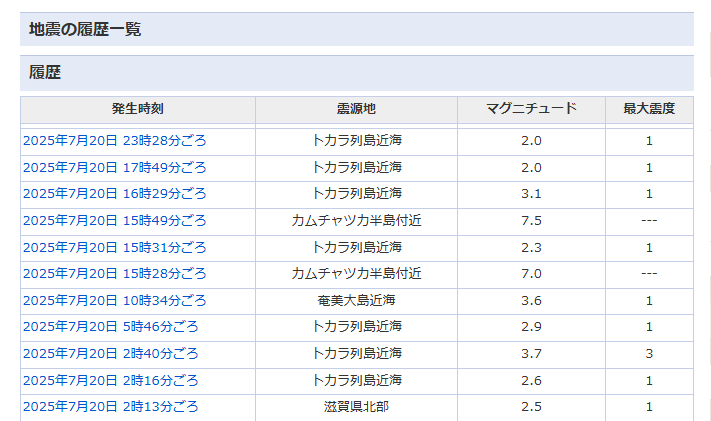Open the 2025年7月20日 17時49分ごろ earthquake link
This screenshot has width=711, height=421.
coord(115,167)
